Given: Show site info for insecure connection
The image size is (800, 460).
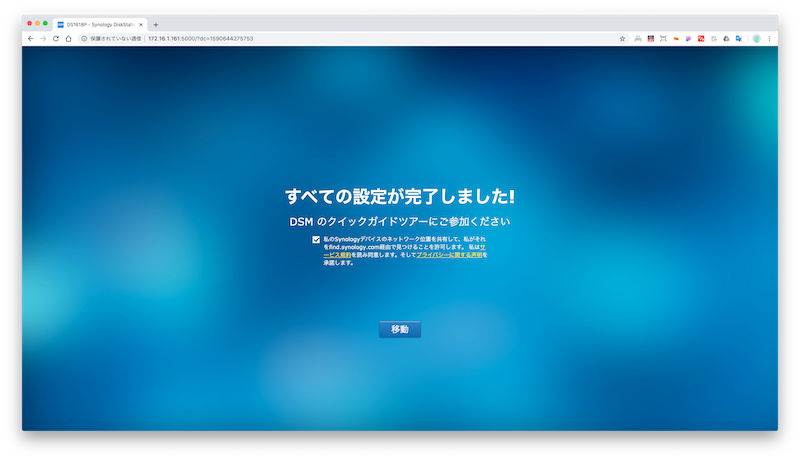Looking at the screenshot, I should [111, 39].
